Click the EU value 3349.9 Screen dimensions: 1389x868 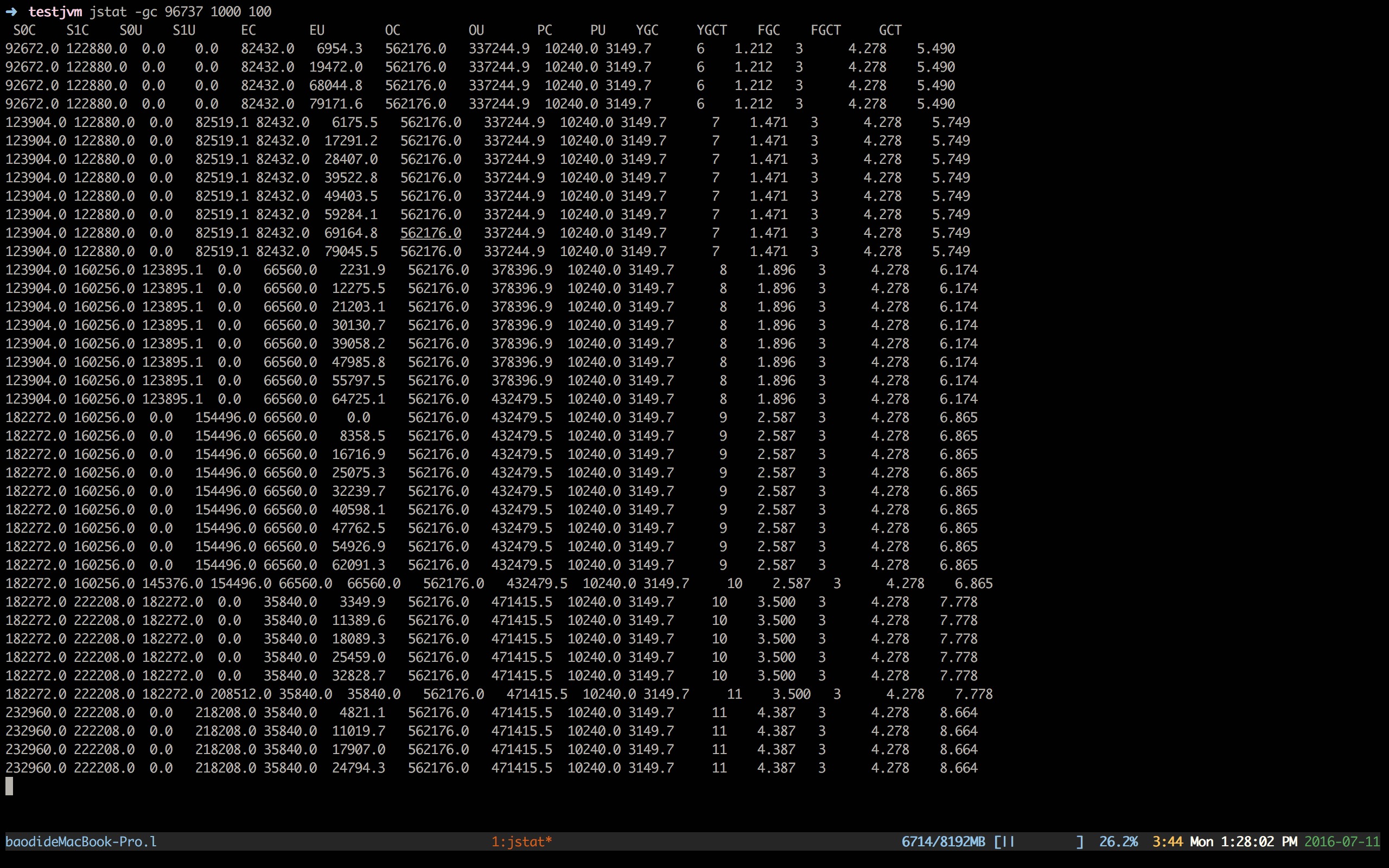[362, 602]
